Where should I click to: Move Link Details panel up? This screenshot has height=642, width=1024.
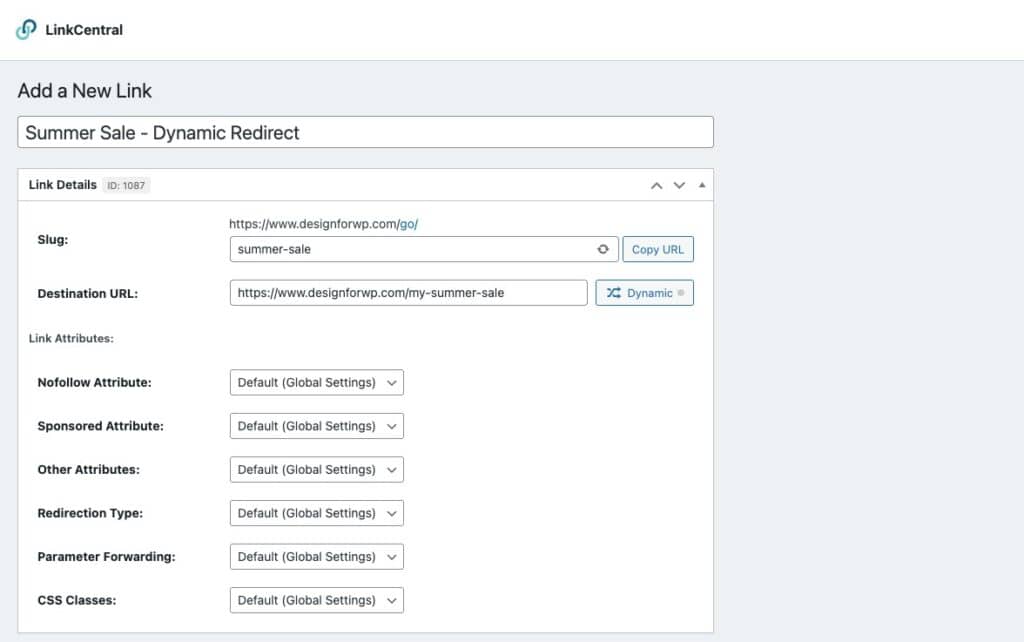657,185
